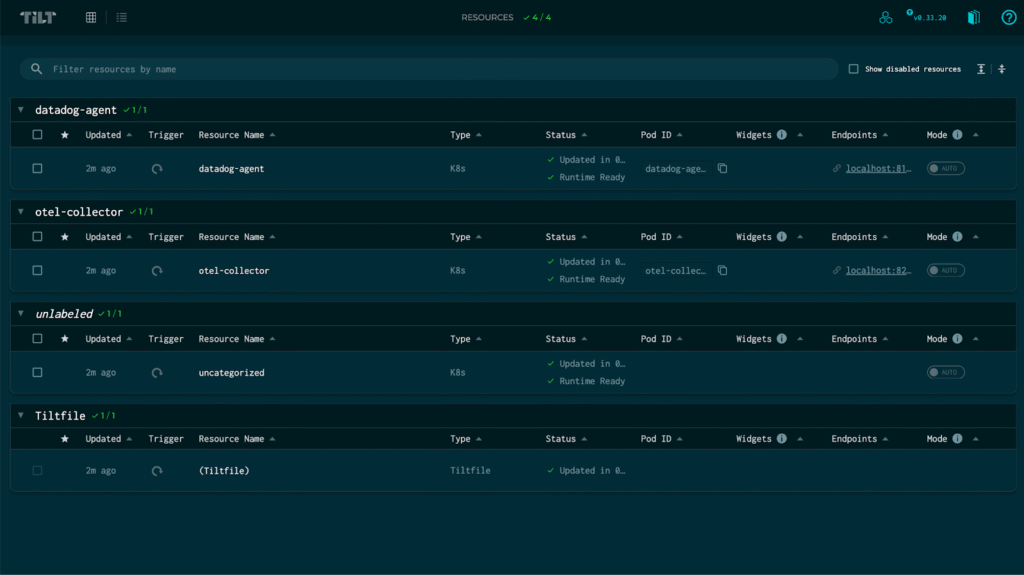1024x575 pixels.
Task: Collapse the otel-collector group
Action: pos(21,212)
